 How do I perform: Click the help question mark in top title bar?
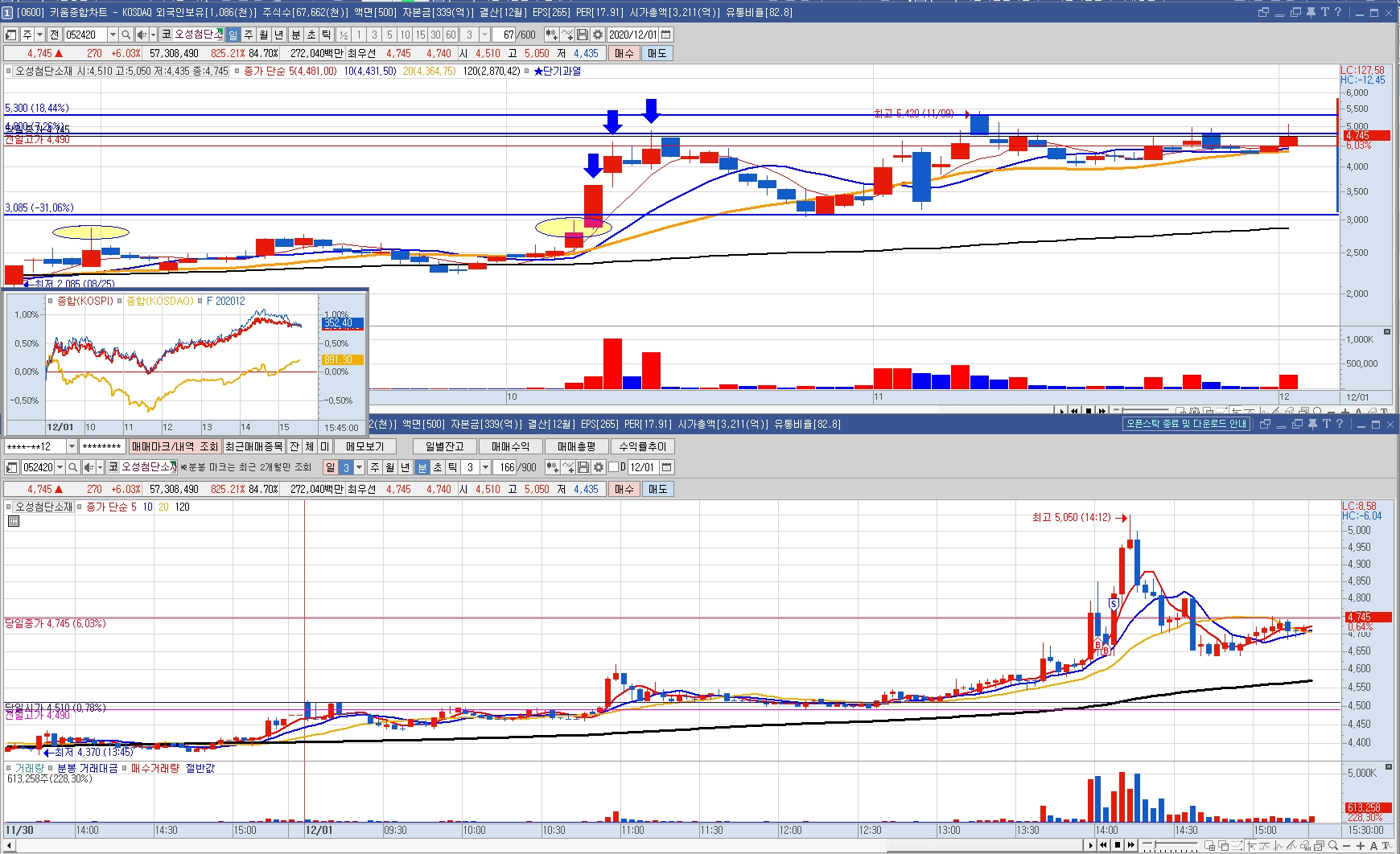coord(1338,12)
